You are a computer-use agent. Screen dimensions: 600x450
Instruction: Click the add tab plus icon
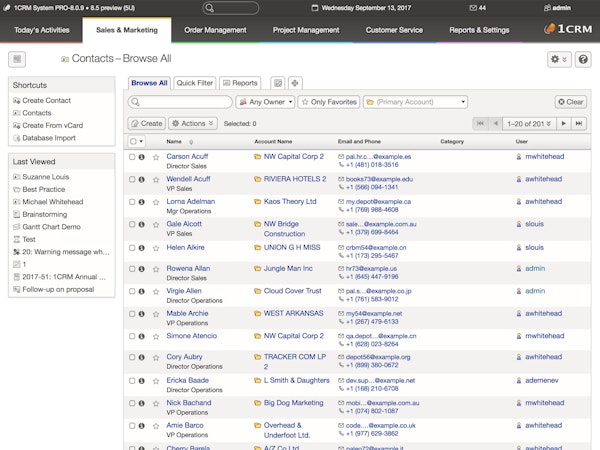point(295,83)
